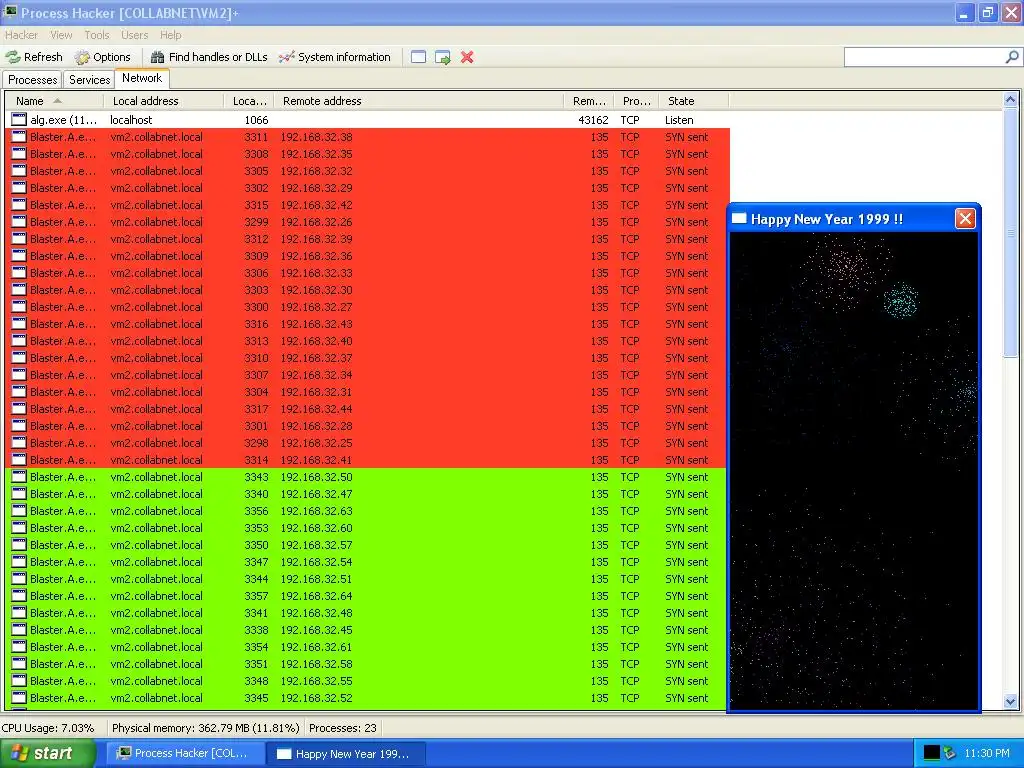Viewport: 1024px width, 768px height.
Task: Select the Network tab
Action: tap(142, 78)
